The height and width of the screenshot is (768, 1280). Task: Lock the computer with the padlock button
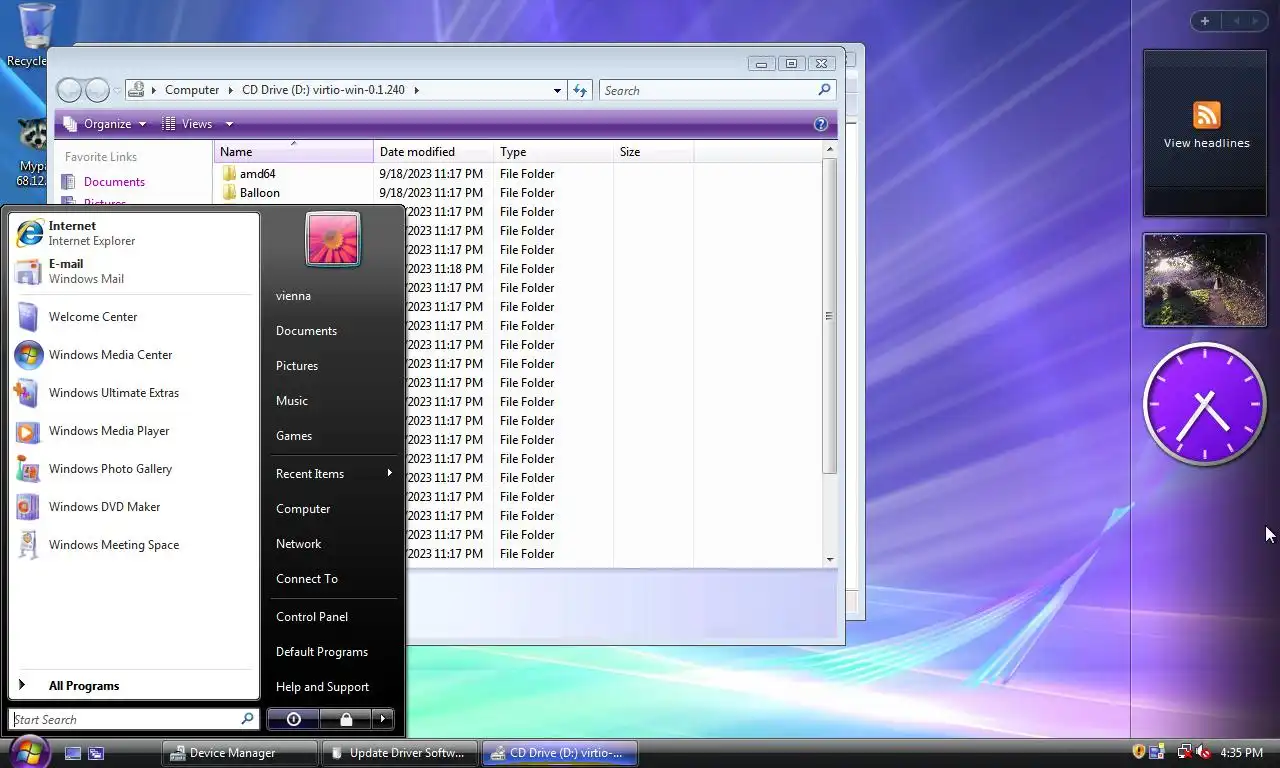point(346,719)
